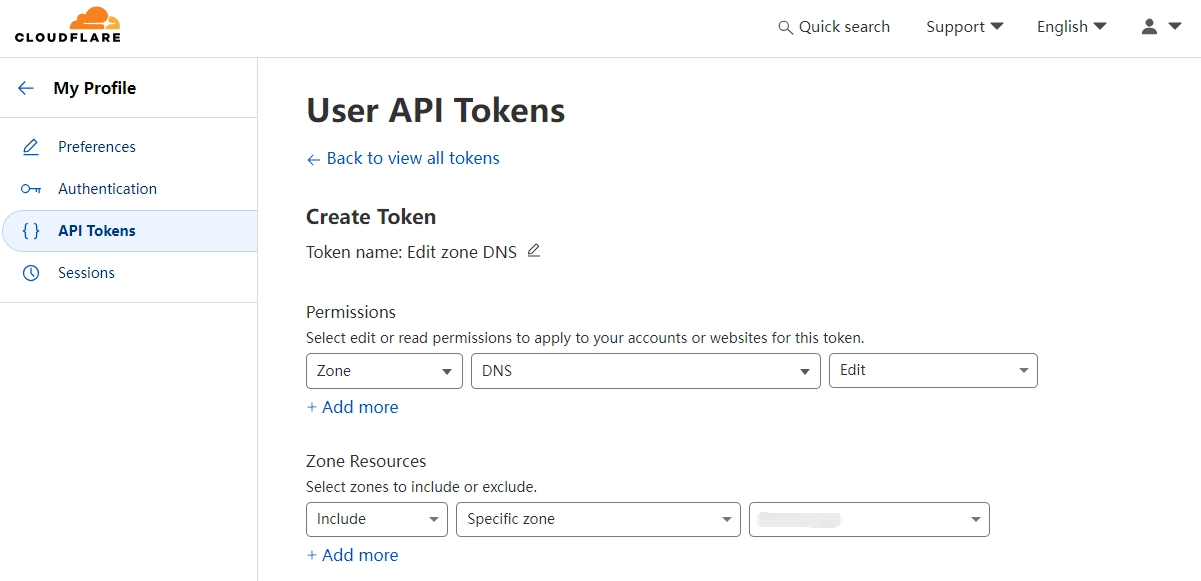Click the 'User API Tokens' heading
The width and height of the screenshot is (1201, 581).
pos(435,110)
